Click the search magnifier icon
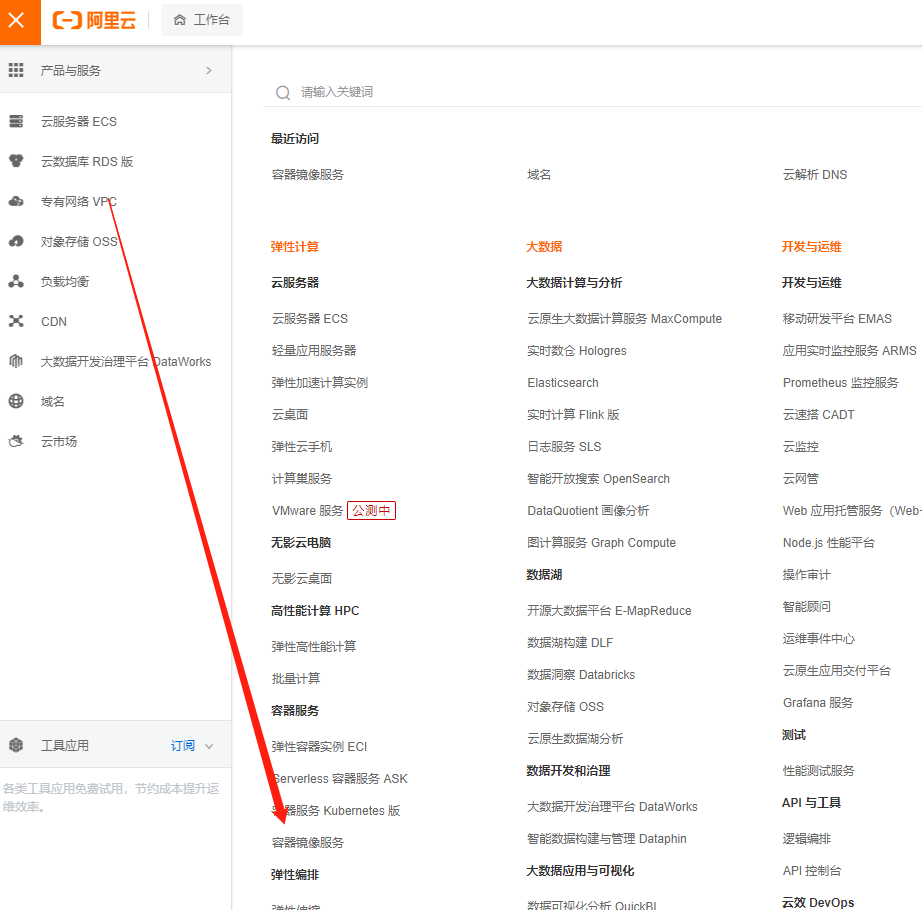 click(x=283, y=93)
